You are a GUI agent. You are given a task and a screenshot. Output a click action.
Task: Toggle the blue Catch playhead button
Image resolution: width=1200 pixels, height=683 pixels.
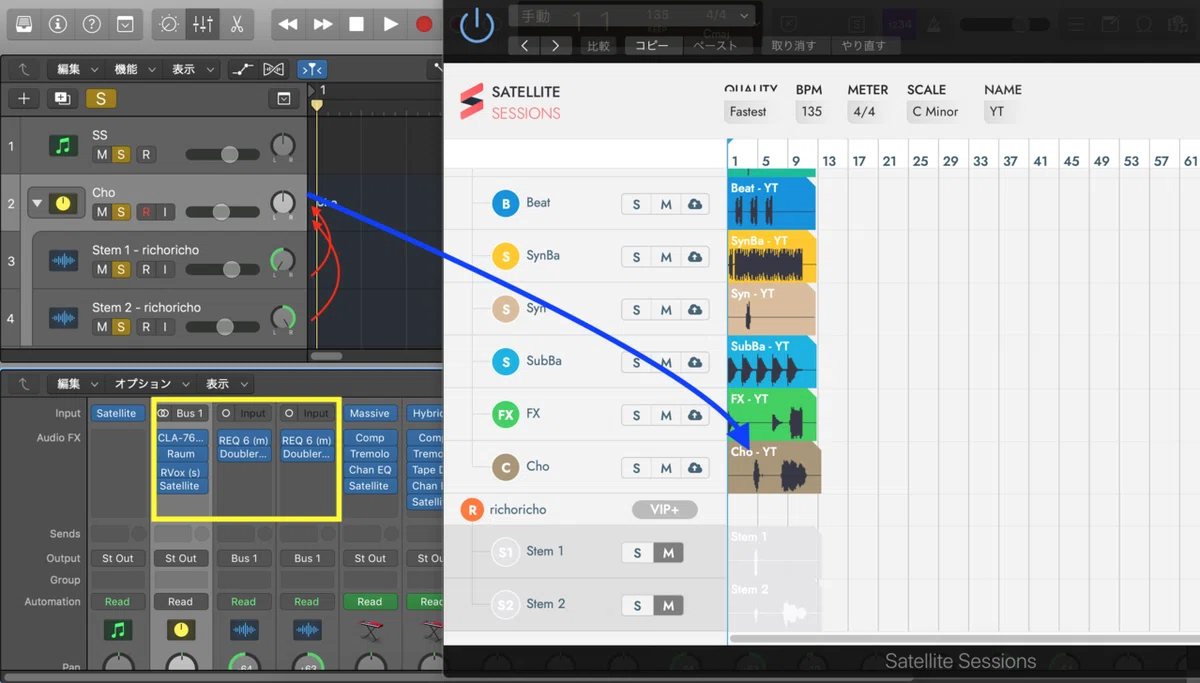pos(312,69)
